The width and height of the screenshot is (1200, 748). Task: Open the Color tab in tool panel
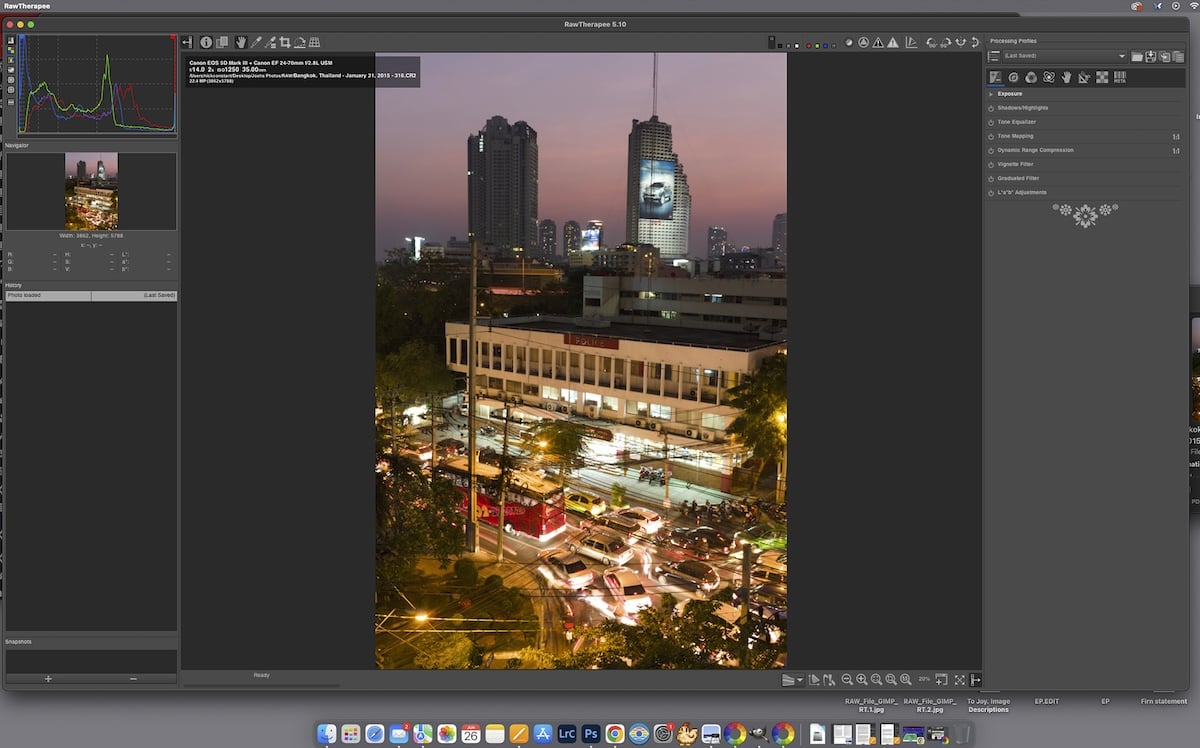pyautogui.click(x=1031, y=77)
